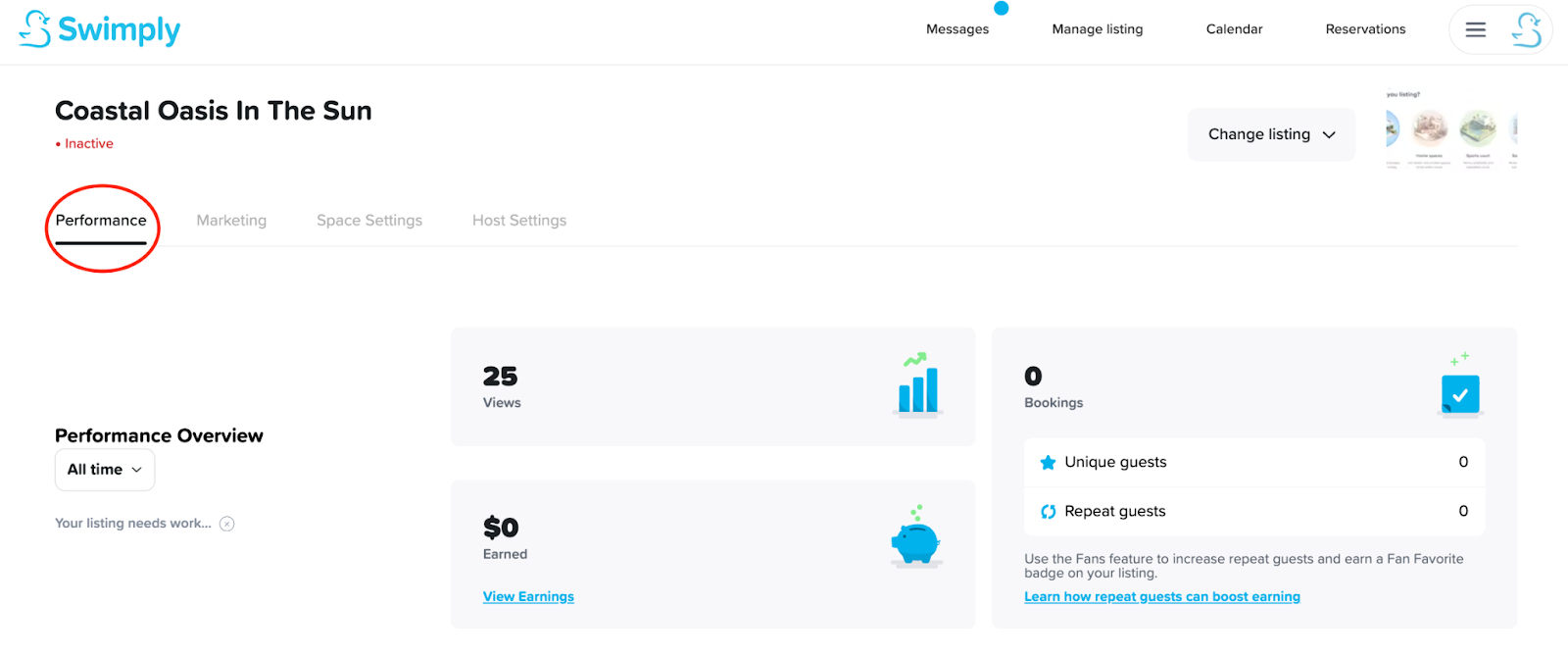Click the views bar chart icon
The width and height of the screenshot is (1568, 657).
tap(918, 385)
